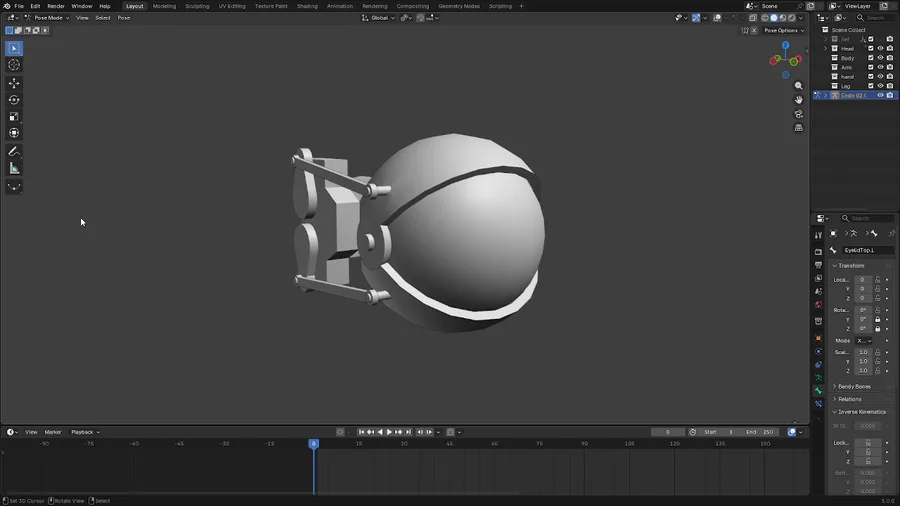Open the File menu
This screenshot has height=506, width=900.
pos(19,6)
